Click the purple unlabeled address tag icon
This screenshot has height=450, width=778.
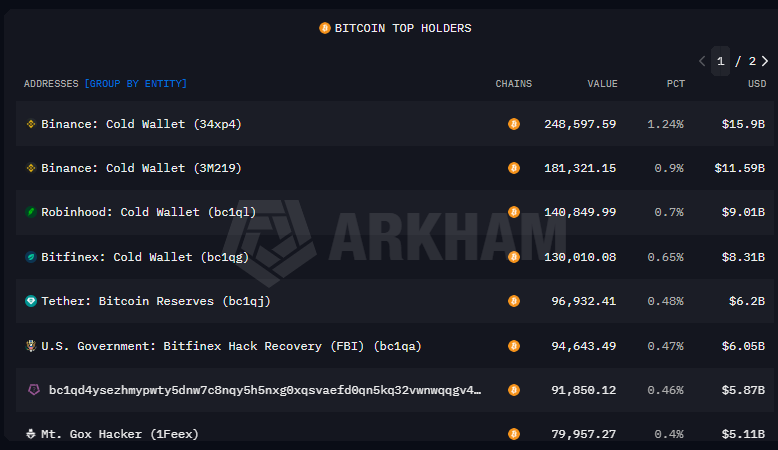pyautogui.click(x=34, y=390)
